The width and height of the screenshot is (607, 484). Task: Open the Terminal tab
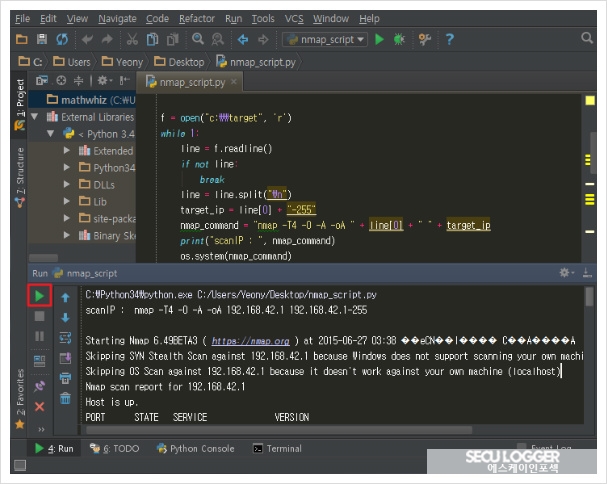tap(277, 448)
